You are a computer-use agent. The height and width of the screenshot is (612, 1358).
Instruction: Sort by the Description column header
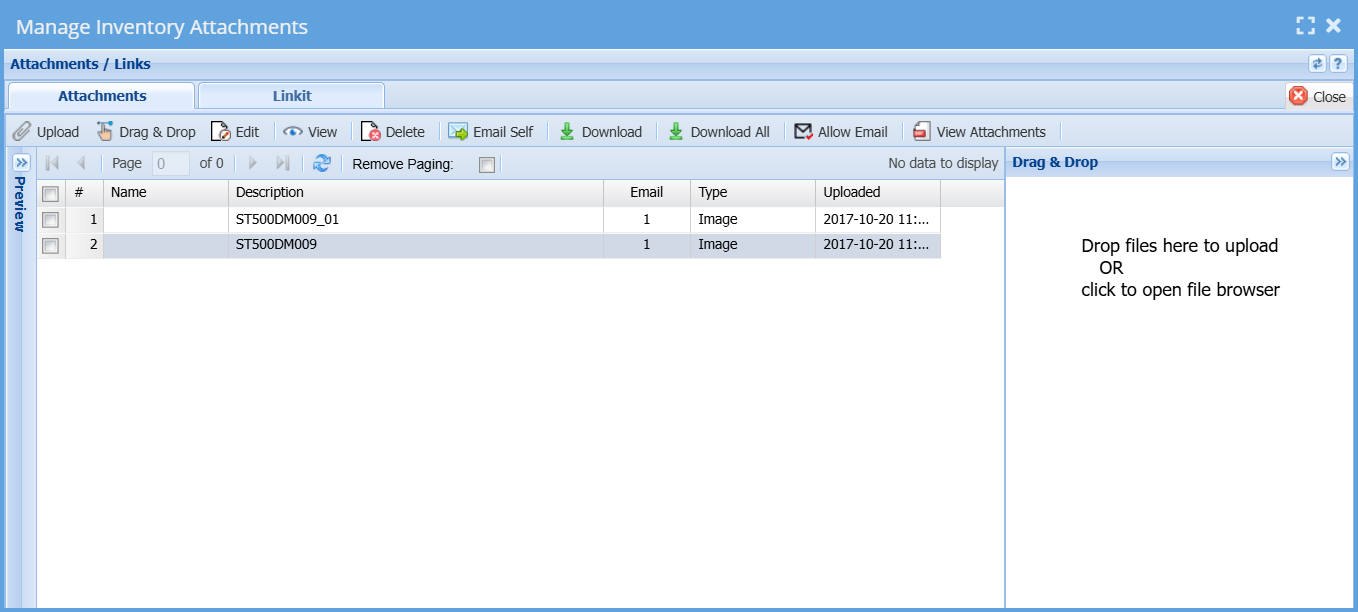pyautogui.click(x=415, y=193)
